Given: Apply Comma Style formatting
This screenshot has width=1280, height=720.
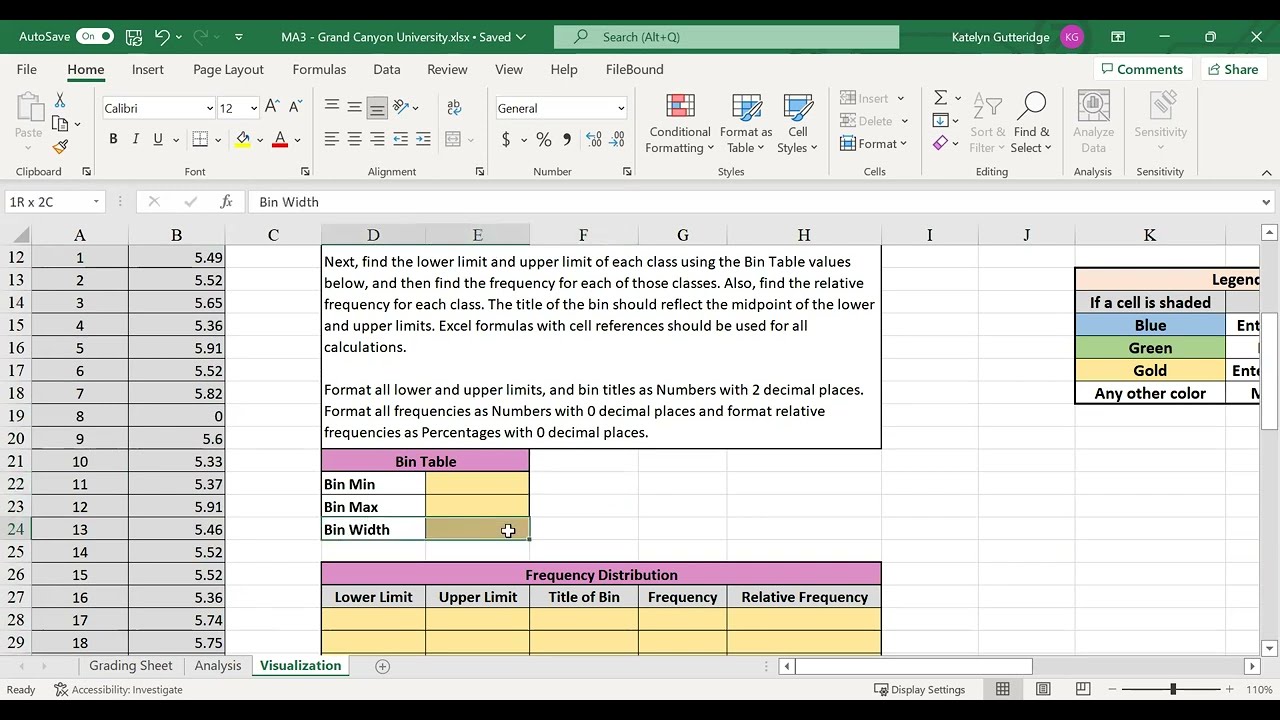Looking at the screenshot, I should pyautogui.click(x=567, y=140).
